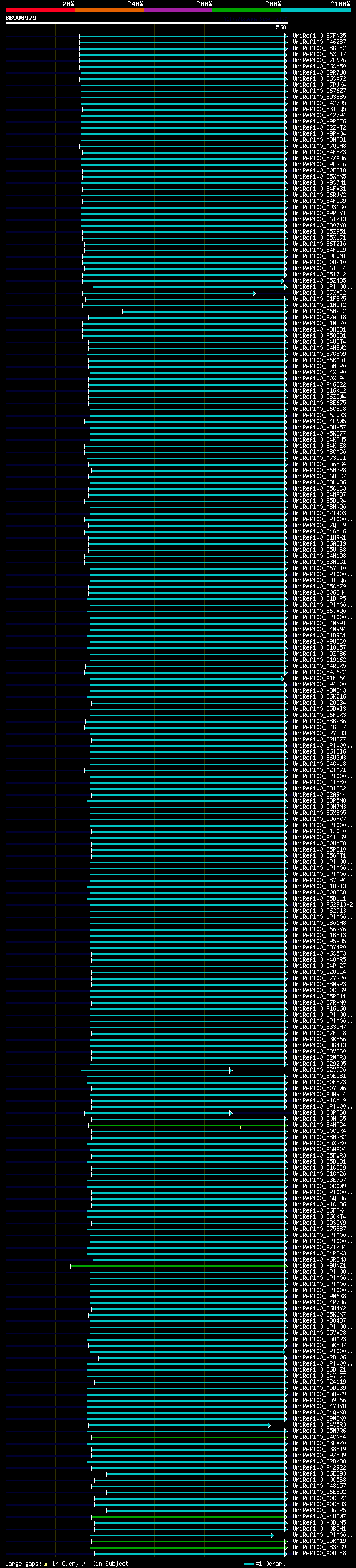Click label UniRef100_P42794
This screenshot has height=1568, width=356.
coord(319,115)
